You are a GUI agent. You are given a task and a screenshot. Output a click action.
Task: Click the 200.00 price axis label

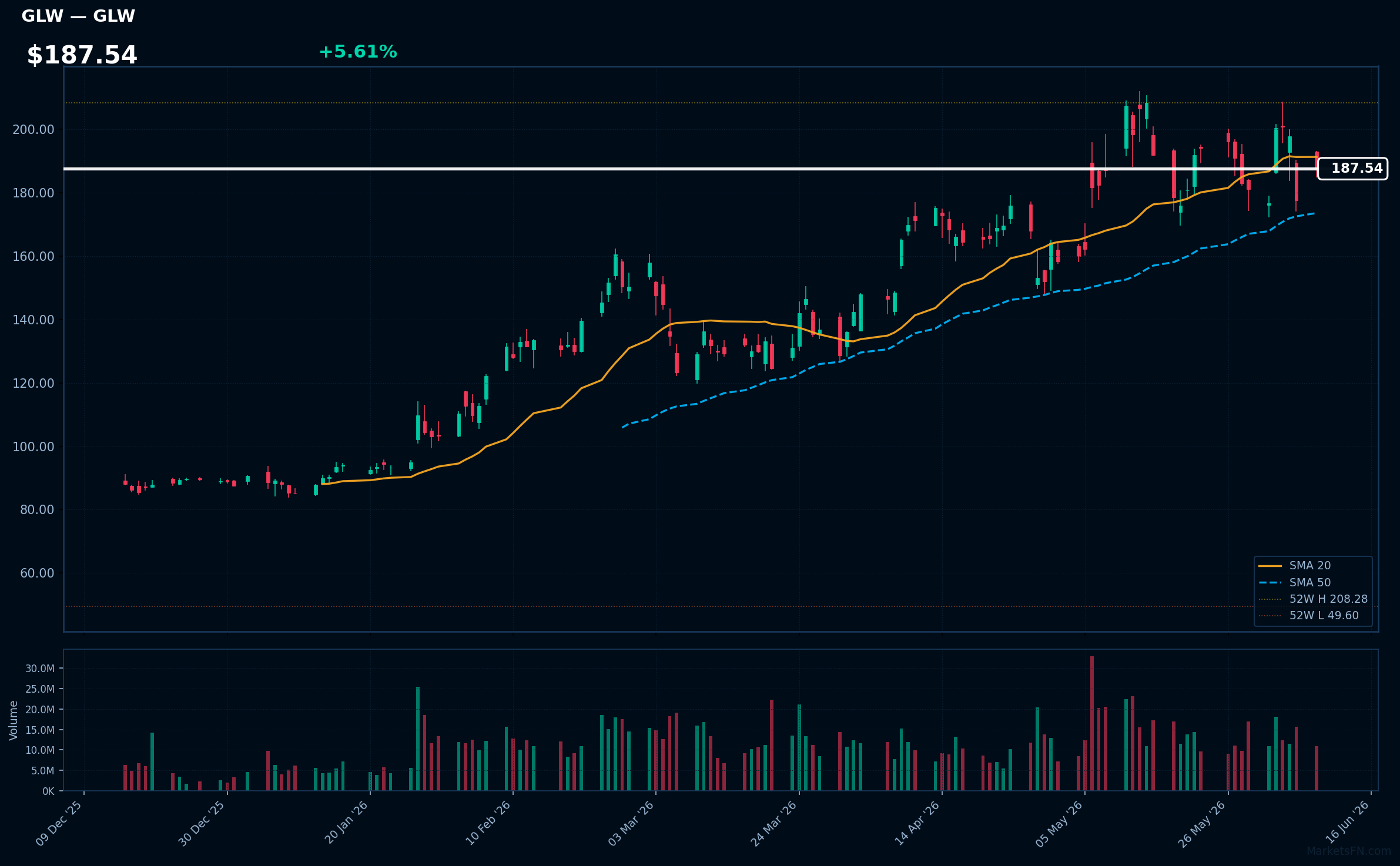[x=34, y=130]
